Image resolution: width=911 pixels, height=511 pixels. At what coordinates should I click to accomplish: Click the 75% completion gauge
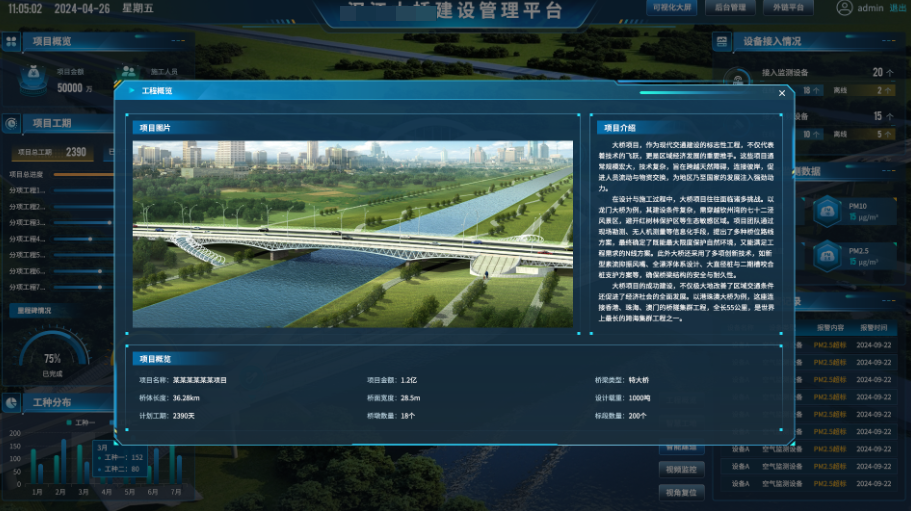[53, 360]
